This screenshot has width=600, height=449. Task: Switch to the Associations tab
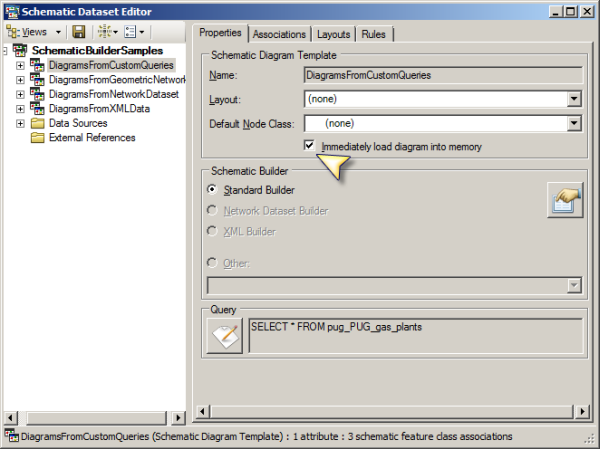click(279, 34)
